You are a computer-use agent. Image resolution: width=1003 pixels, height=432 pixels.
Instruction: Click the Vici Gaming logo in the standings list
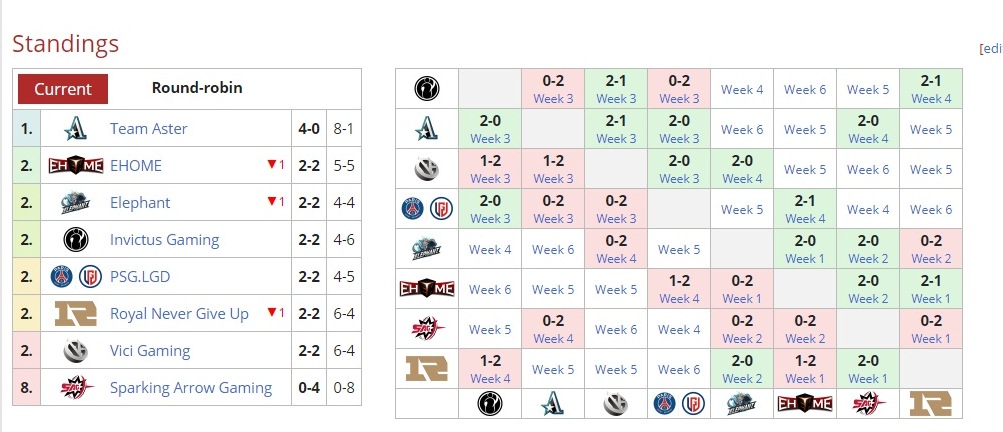pyautogui.click(x=76, y=351)
